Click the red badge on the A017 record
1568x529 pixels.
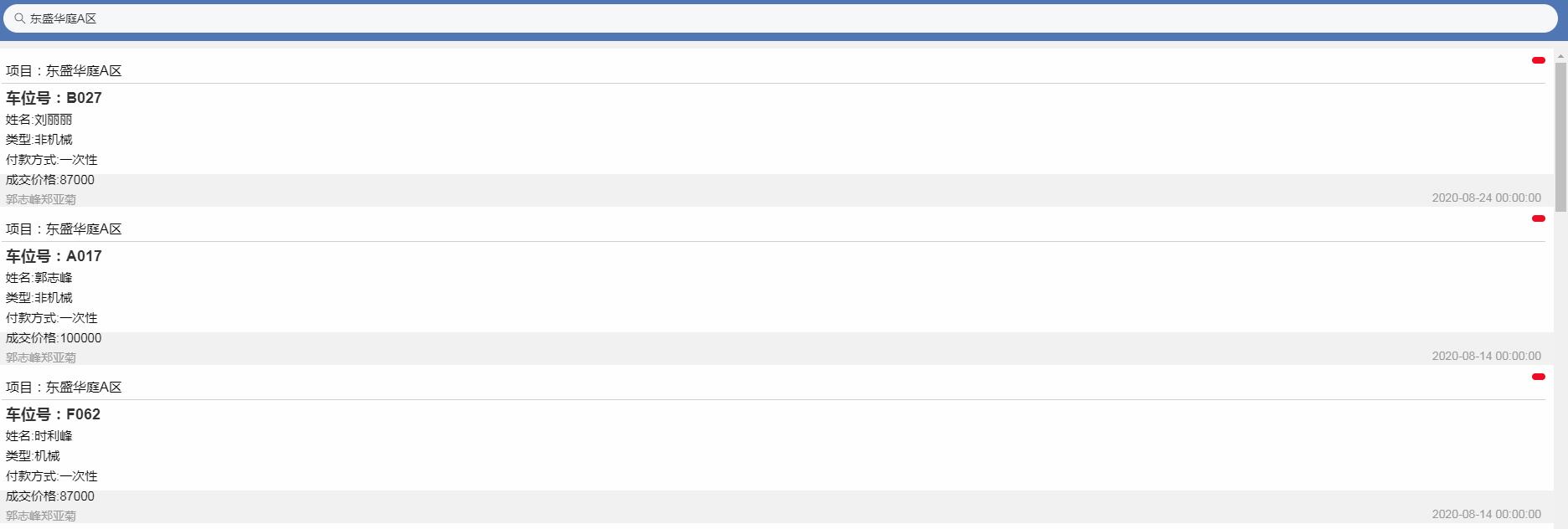coord(1538,218)
